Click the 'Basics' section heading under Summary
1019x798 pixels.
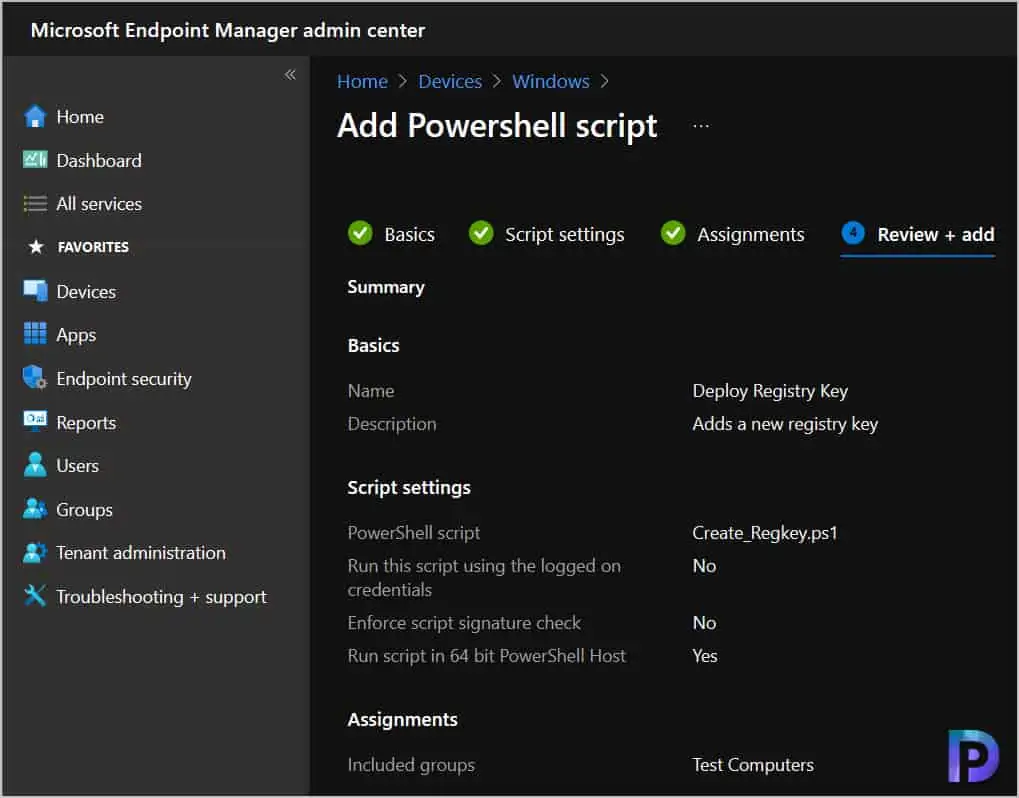(374, 346)
